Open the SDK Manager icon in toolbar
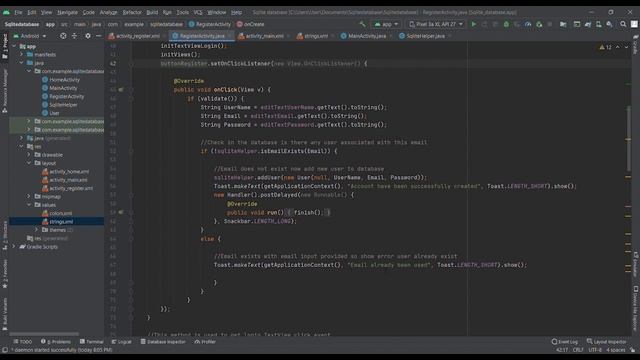Image resolution: width=640 pixels, height=360 pixels. coord(609,24)
